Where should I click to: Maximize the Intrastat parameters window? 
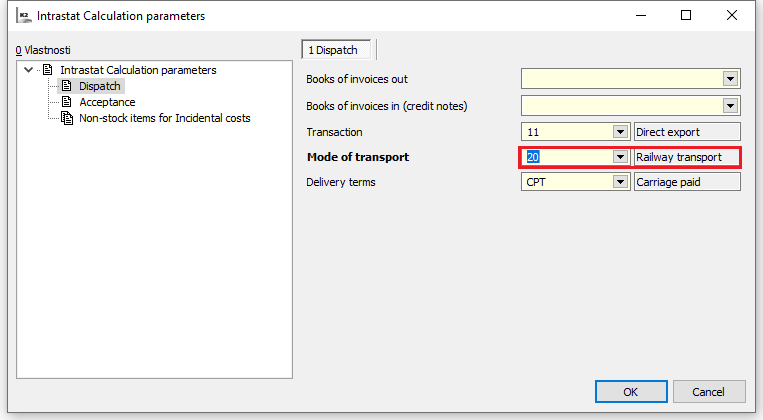click(x=686, y=16)
